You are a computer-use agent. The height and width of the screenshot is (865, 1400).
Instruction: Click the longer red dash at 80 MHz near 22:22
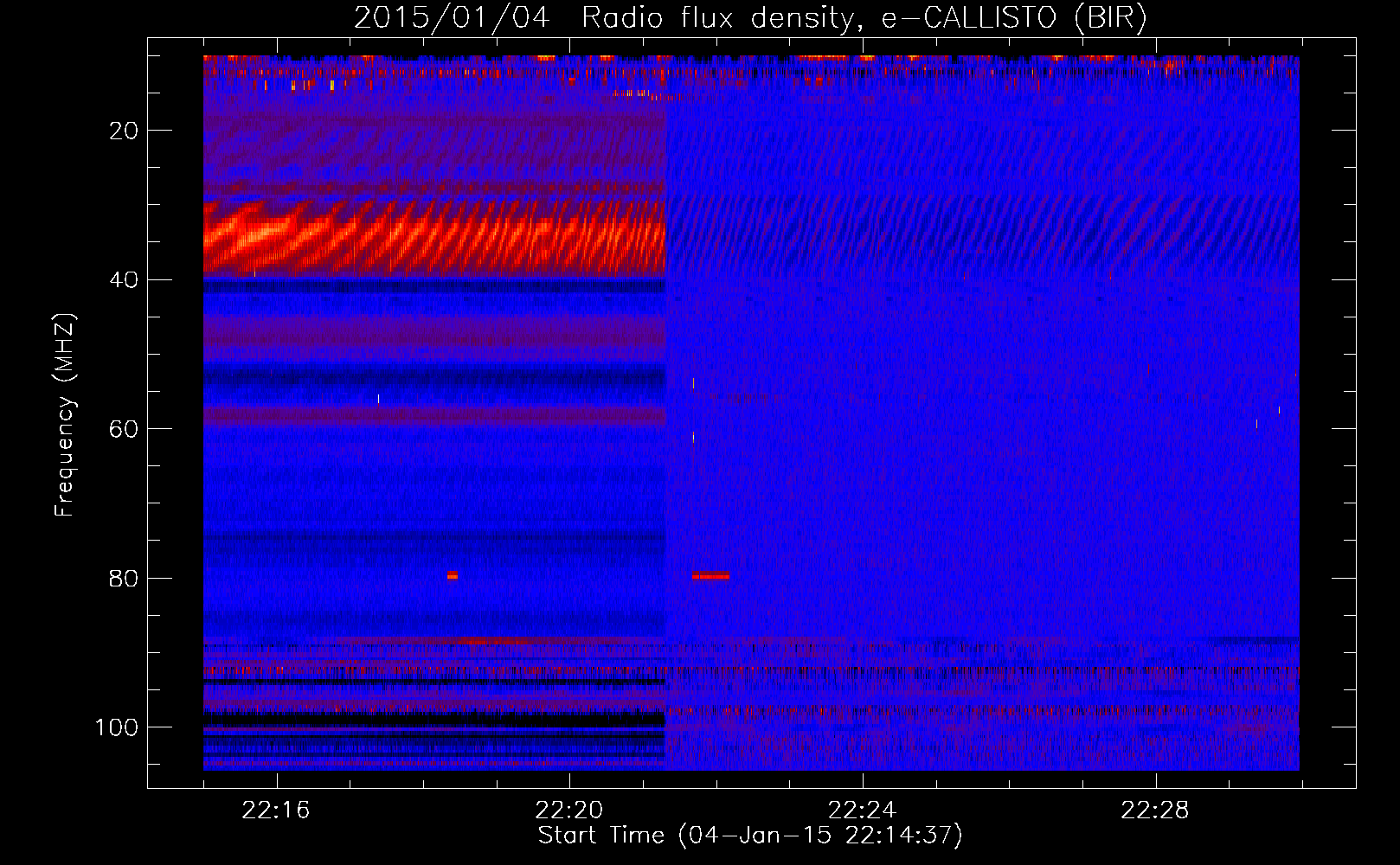[x=710, y=575]
